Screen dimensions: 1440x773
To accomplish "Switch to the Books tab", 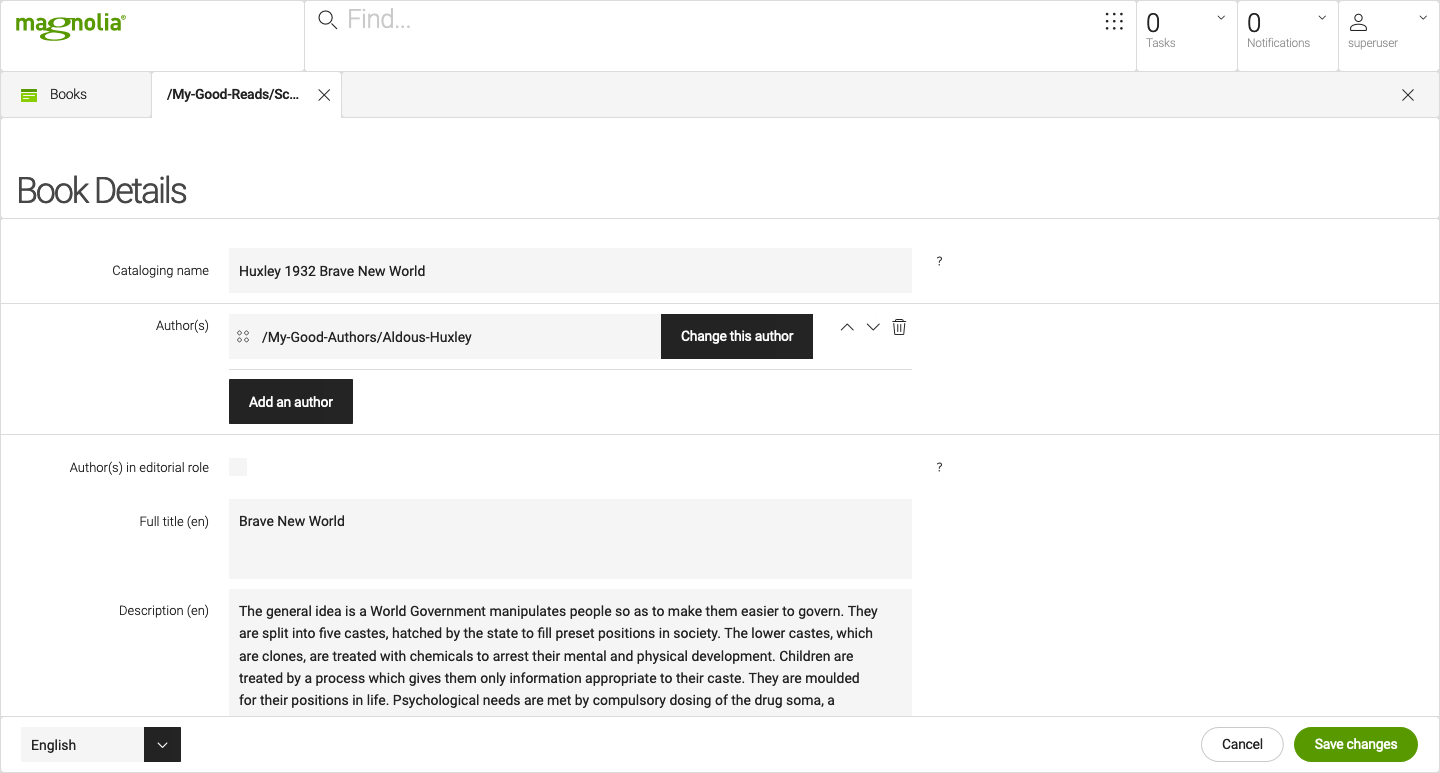I will (x=67, y=94).
